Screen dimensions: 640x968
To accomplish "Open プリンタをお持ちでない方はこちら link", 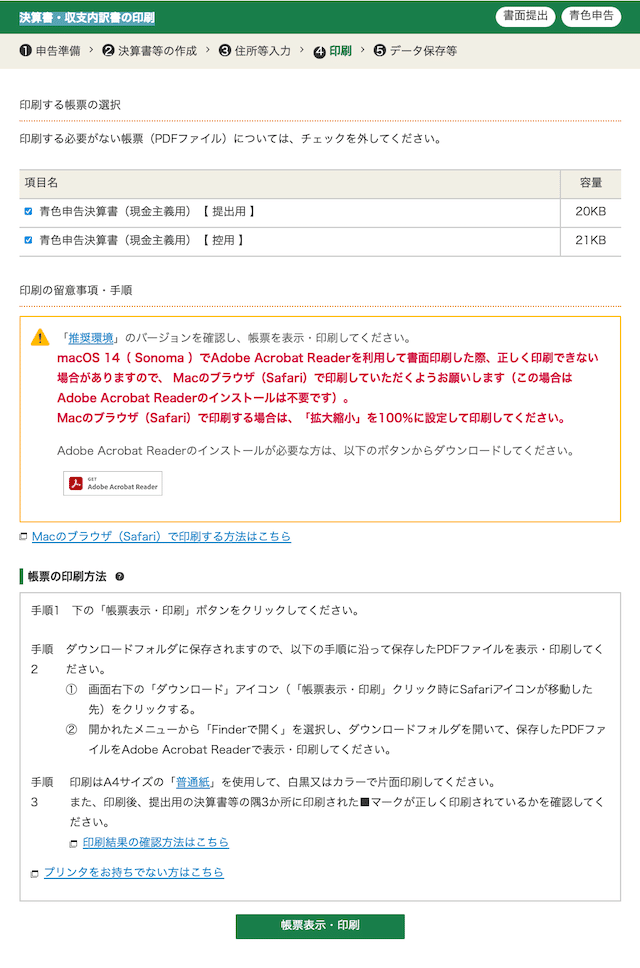I will point(133,872).
